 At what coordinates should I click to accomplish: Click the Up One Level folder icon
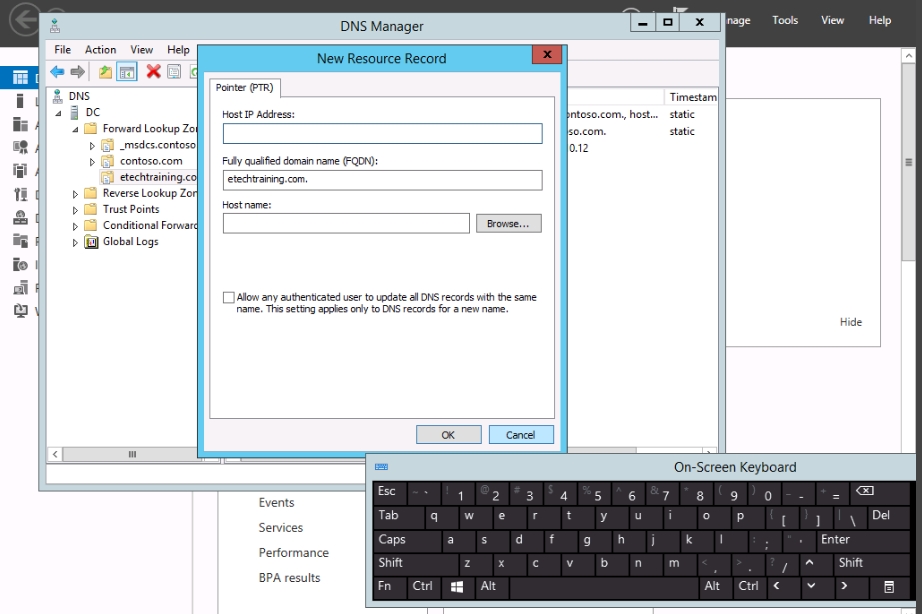click(105, 71)
